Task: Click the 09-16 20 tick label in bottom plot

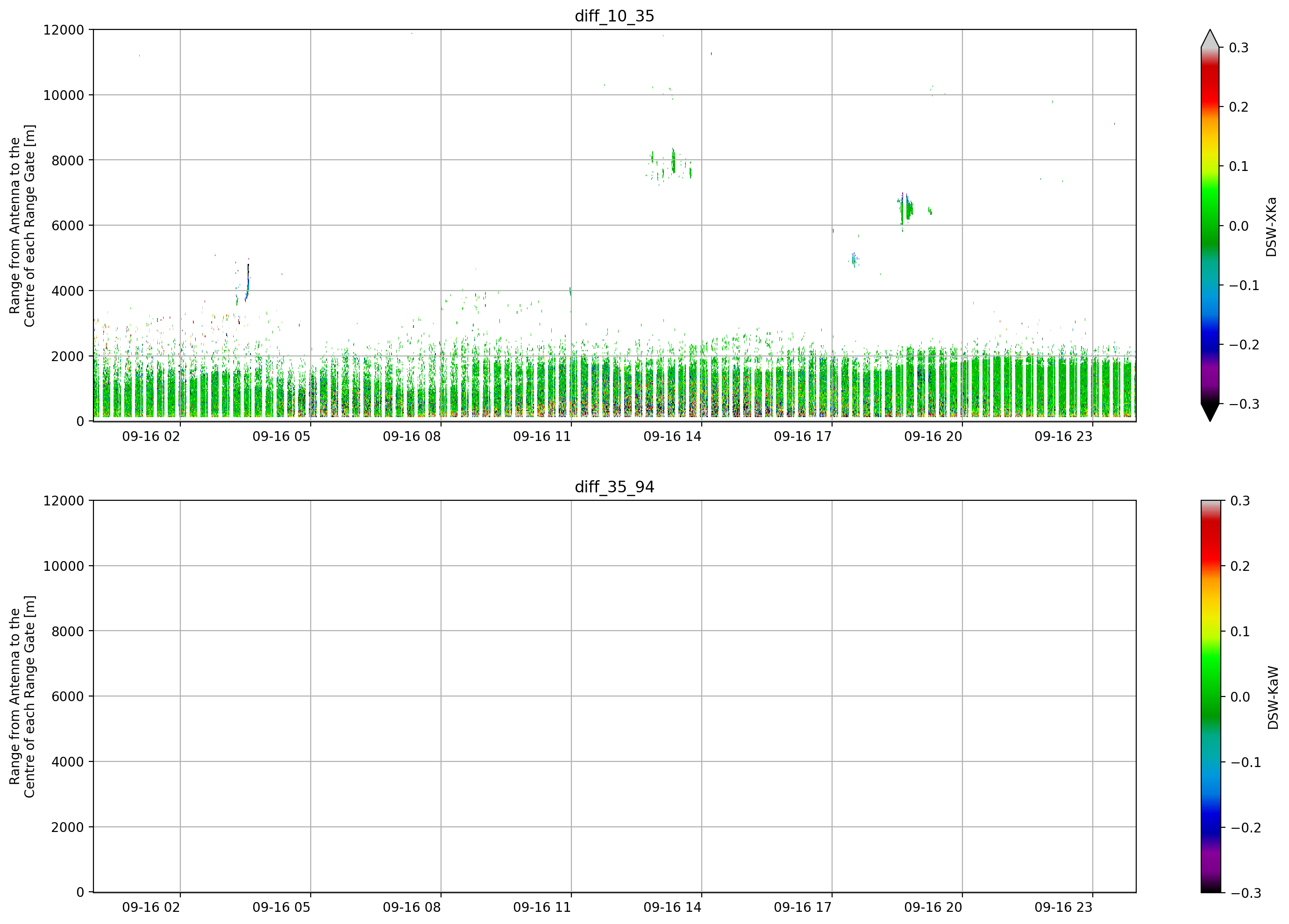Action: click(933, 908)
